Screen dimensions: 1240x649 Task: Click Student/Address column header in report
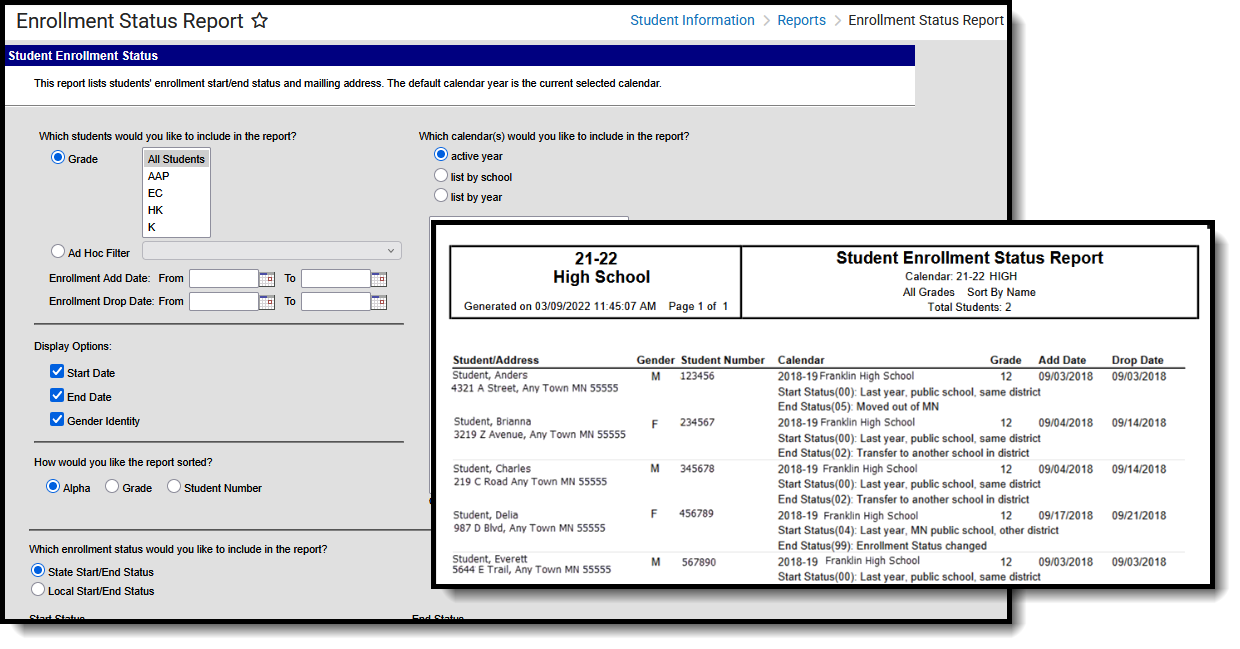click(x=496, y=360)
